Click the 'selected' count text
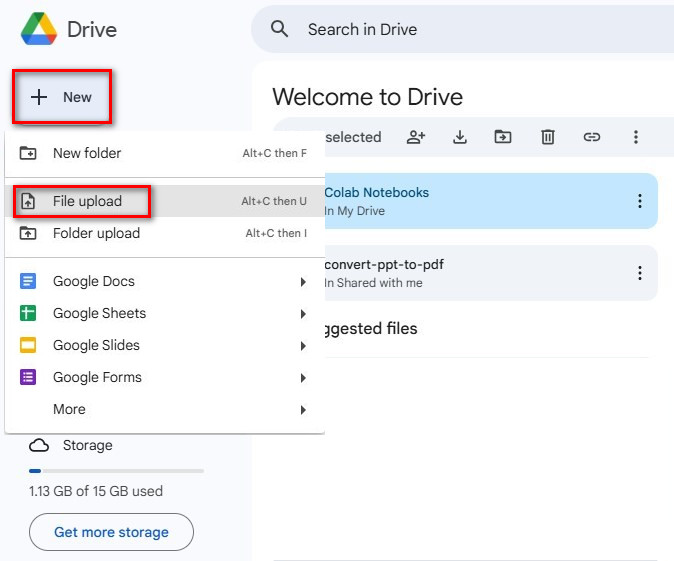Screen dimensions: 674x561 (x=353, y=137)
